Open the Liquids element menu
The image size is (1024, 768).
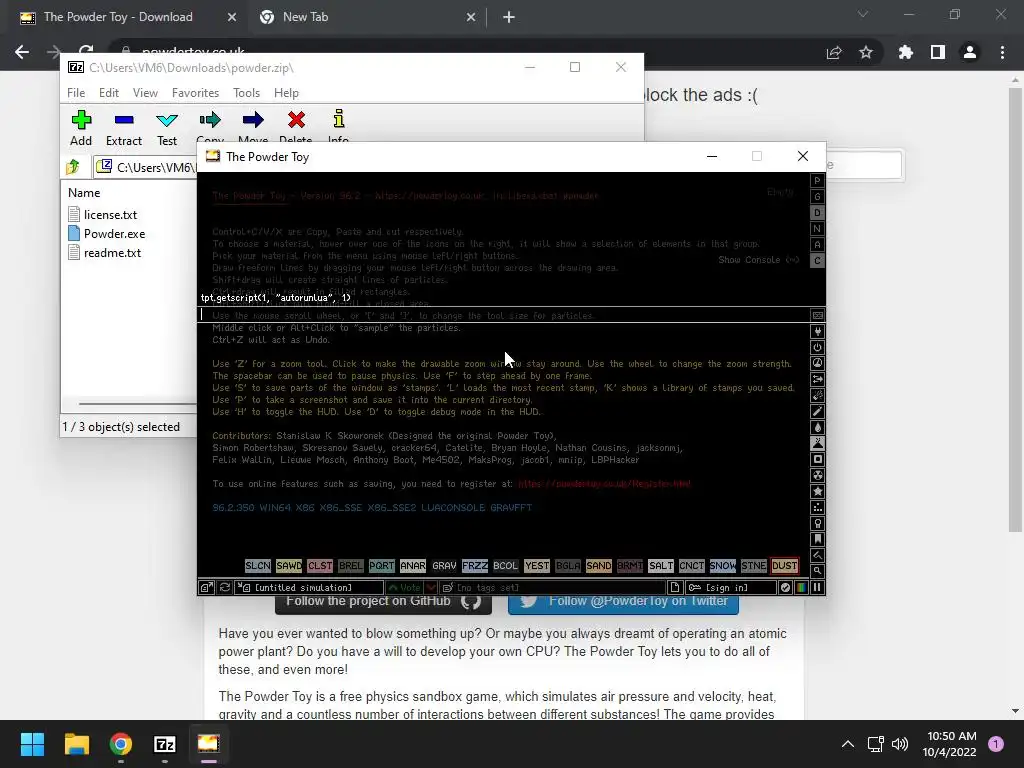pyautogui.click(x=817, y=428)
